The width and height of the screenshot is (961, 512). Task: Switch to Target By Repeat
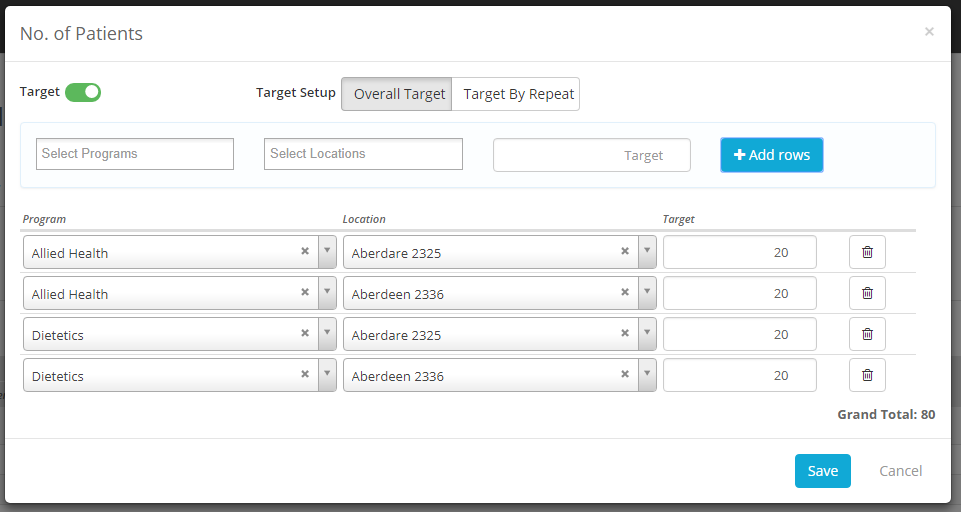[x=517, y=94]
